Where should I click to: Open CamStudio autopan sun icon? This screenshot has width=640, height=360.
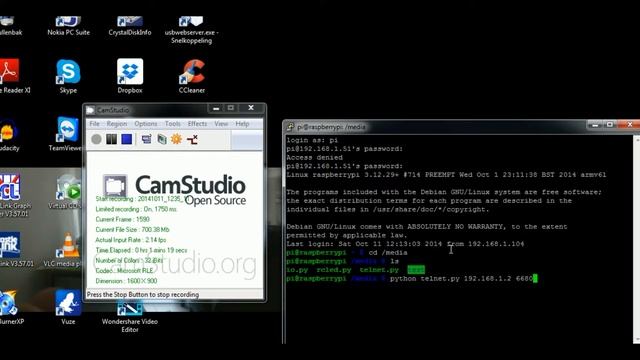(176, 139)
